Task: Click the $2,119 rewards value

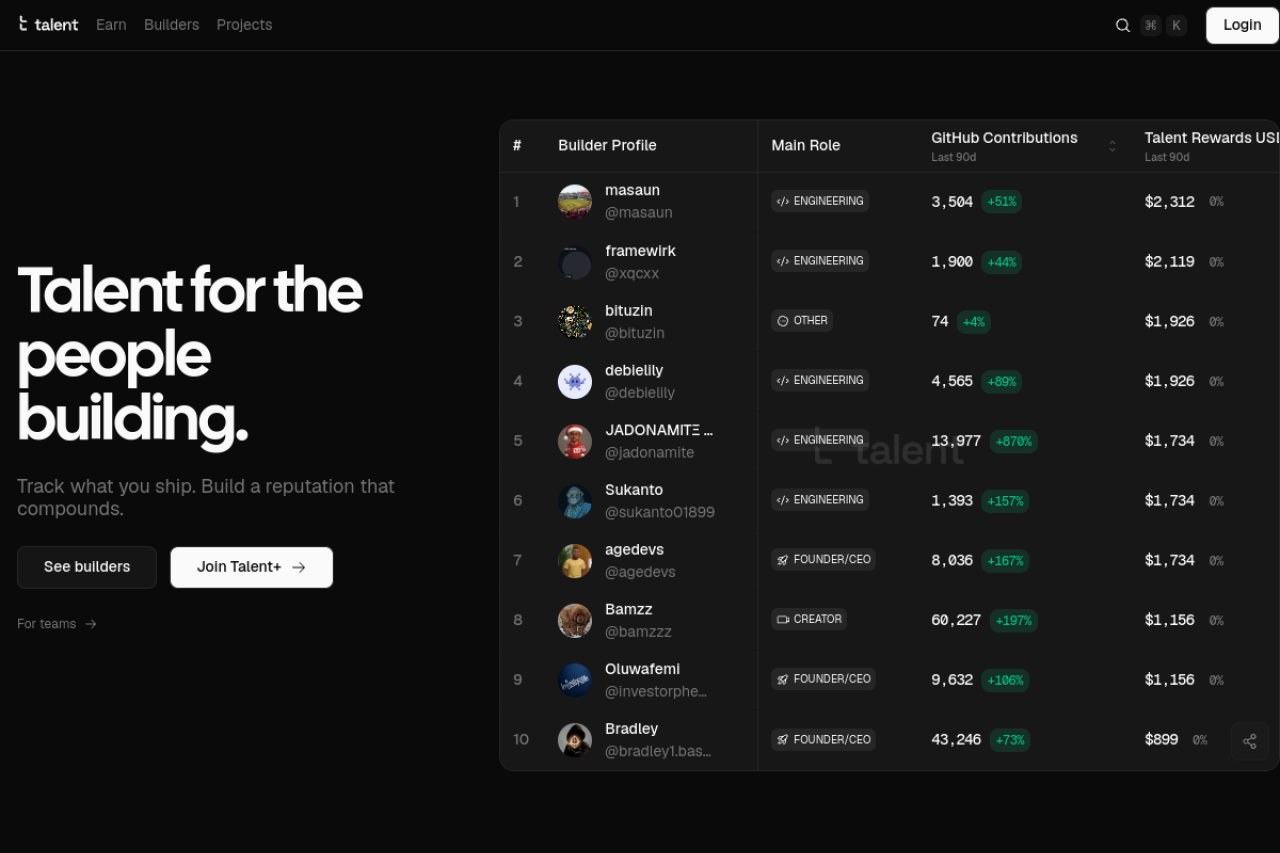Action: tap(1170, 262)
